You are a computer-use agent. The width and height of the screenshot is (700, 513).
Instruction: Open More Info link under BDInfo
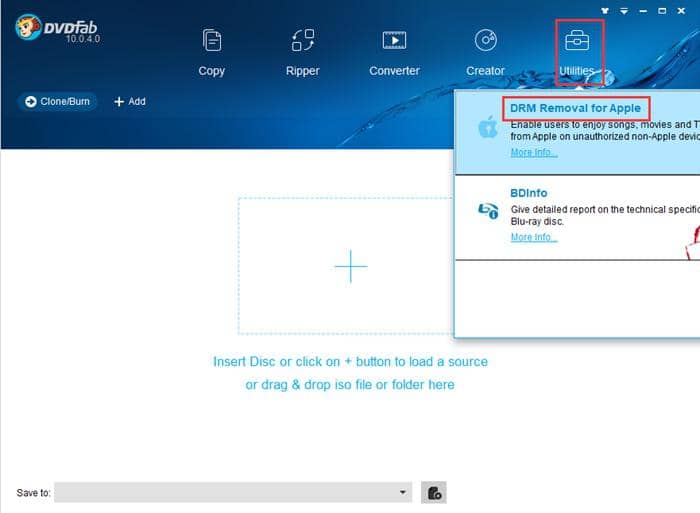(x=533, y=237)
